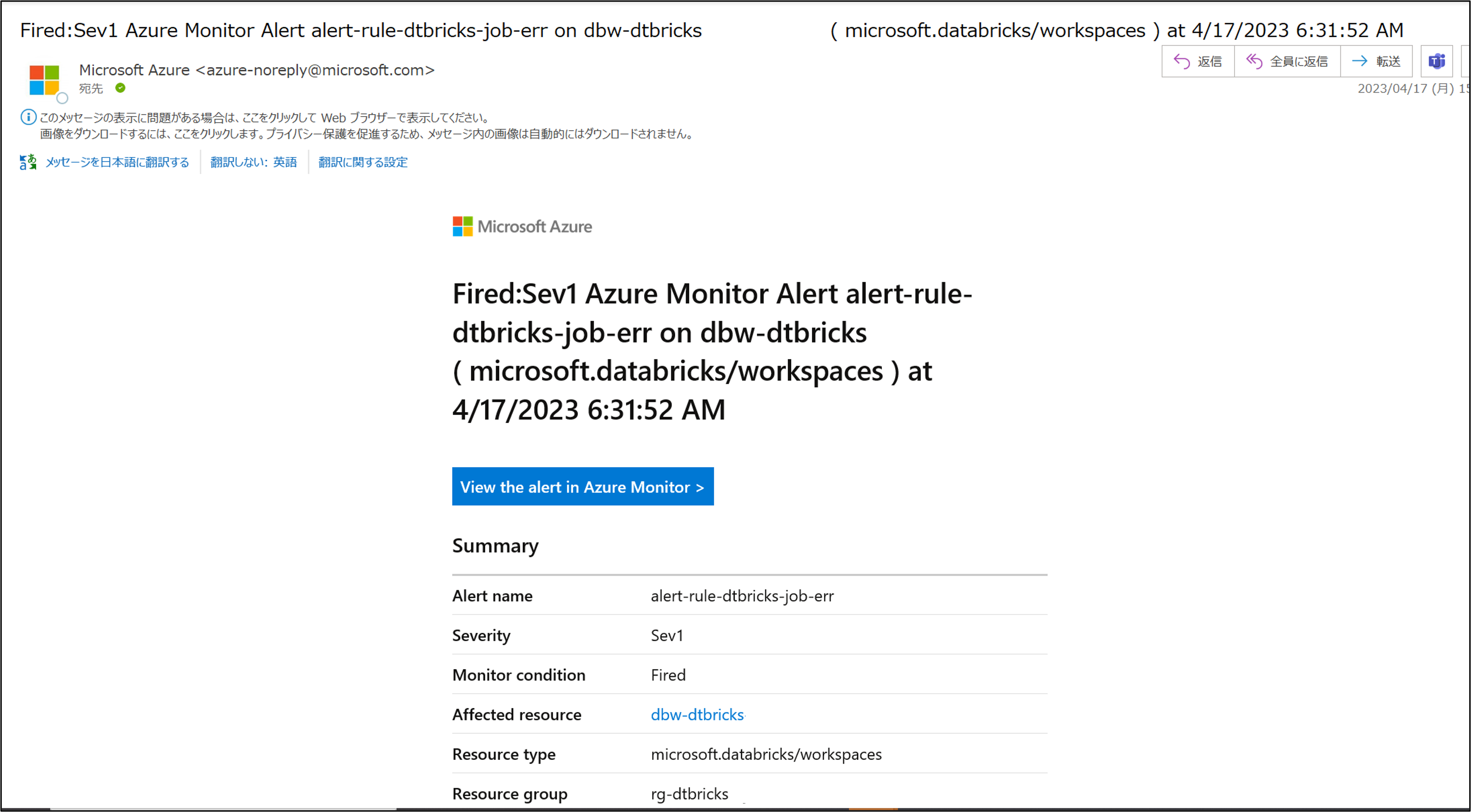
Task: Click the Forward (転送) arrow button
Action: point(1376,61)
